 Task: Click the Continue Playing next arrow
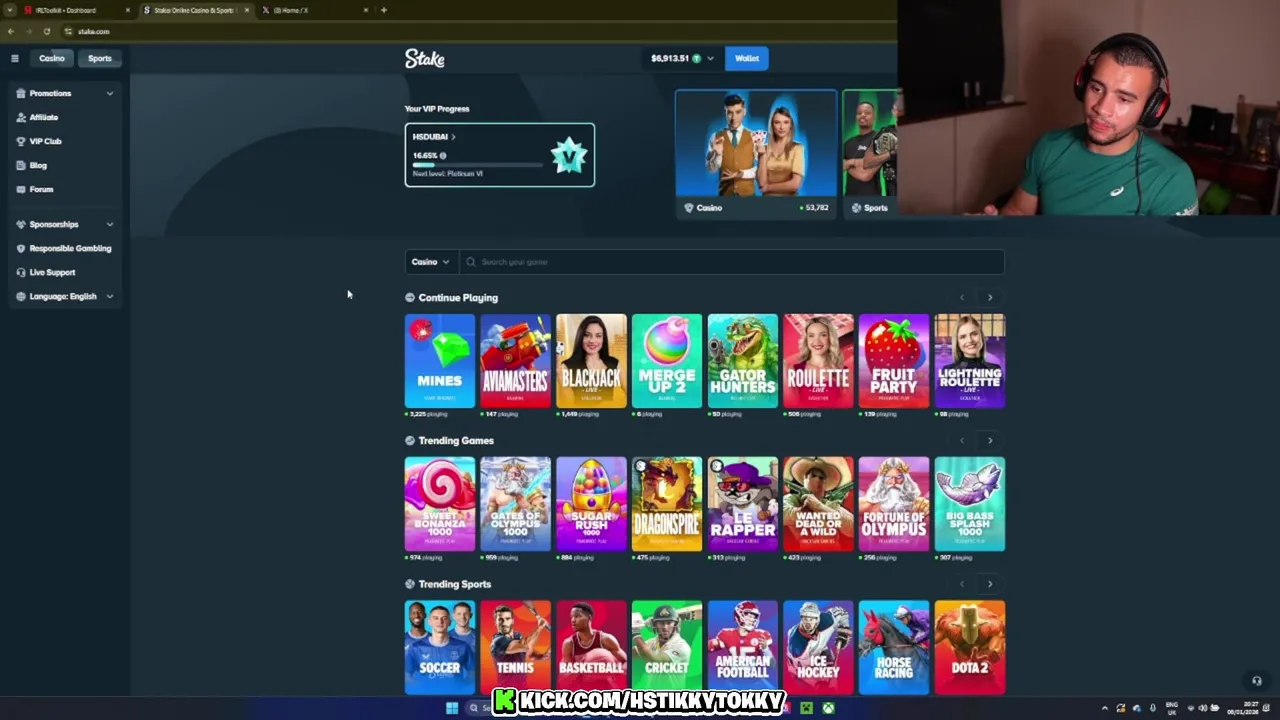tap(990, 297)
